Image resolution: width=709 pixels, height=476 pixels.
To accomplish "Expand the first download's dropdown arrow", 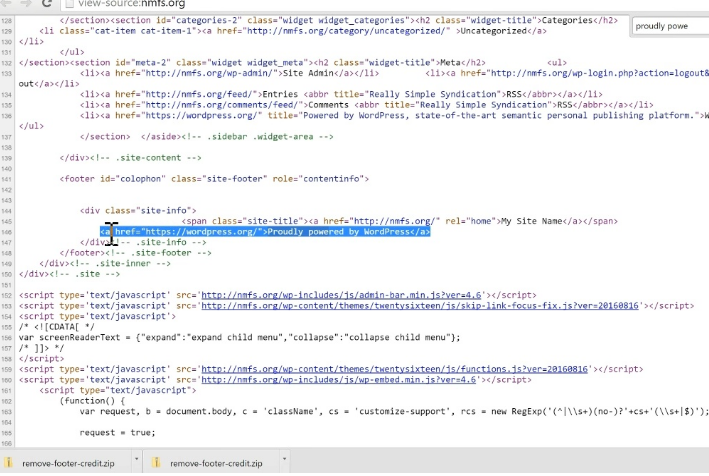I will pos(136,459).
